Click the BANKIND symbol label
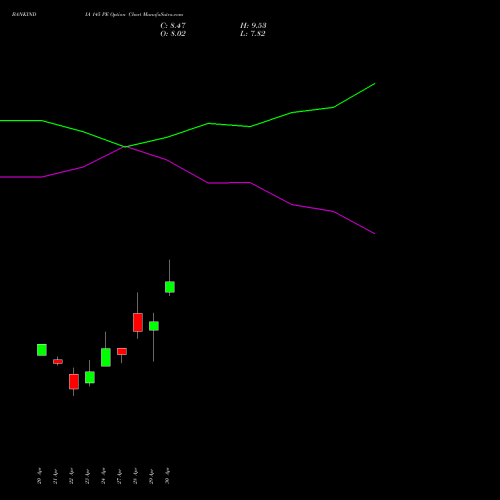 24,15
